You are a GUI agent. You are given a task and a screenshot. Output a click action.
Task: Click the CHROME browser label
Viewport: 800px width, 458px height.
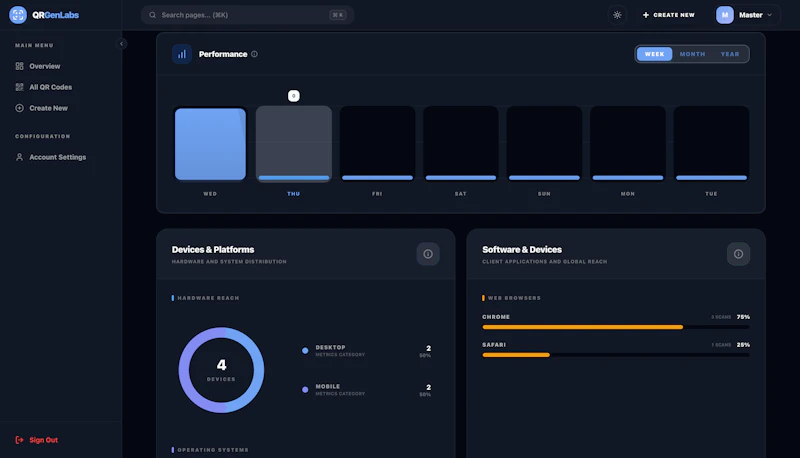(x=496, y=317)
